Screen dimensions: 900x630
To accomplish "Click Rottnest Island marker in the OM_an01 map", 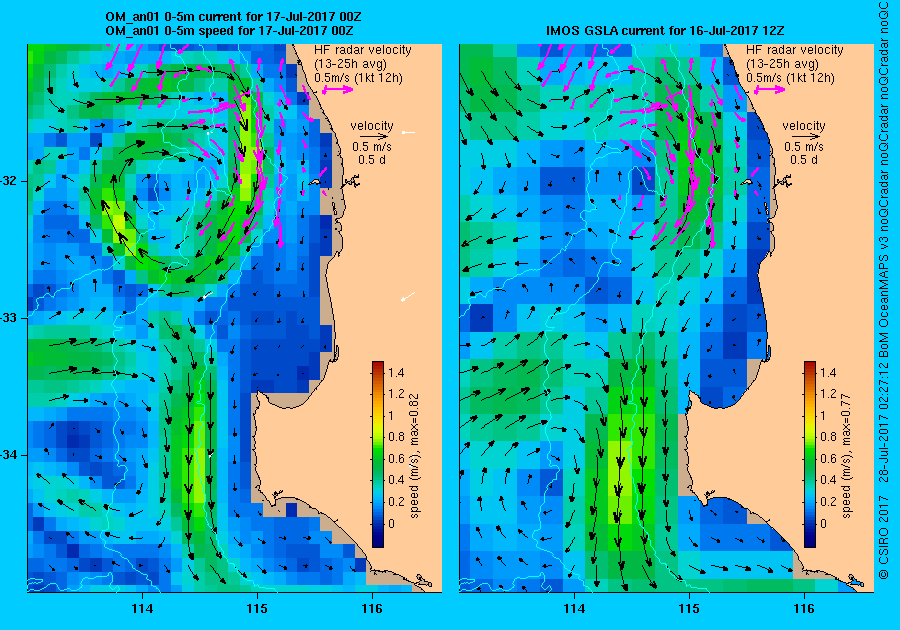I will 314,182.
